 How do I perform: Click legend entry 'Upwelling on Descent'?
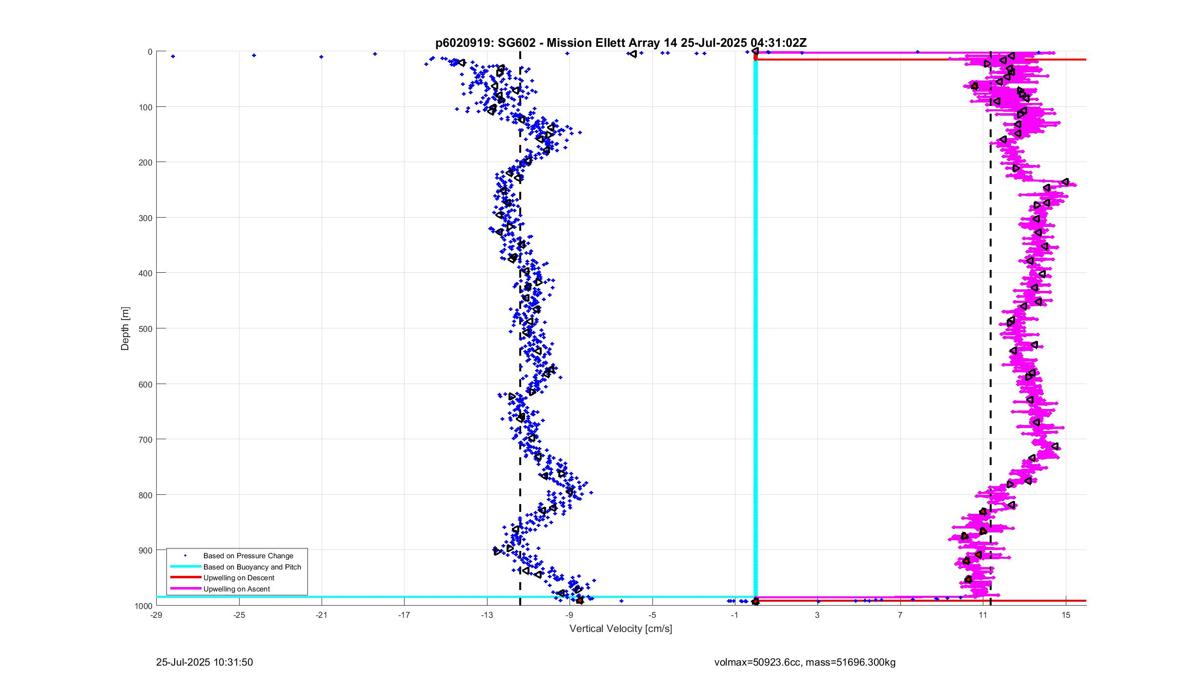[239, 578]
